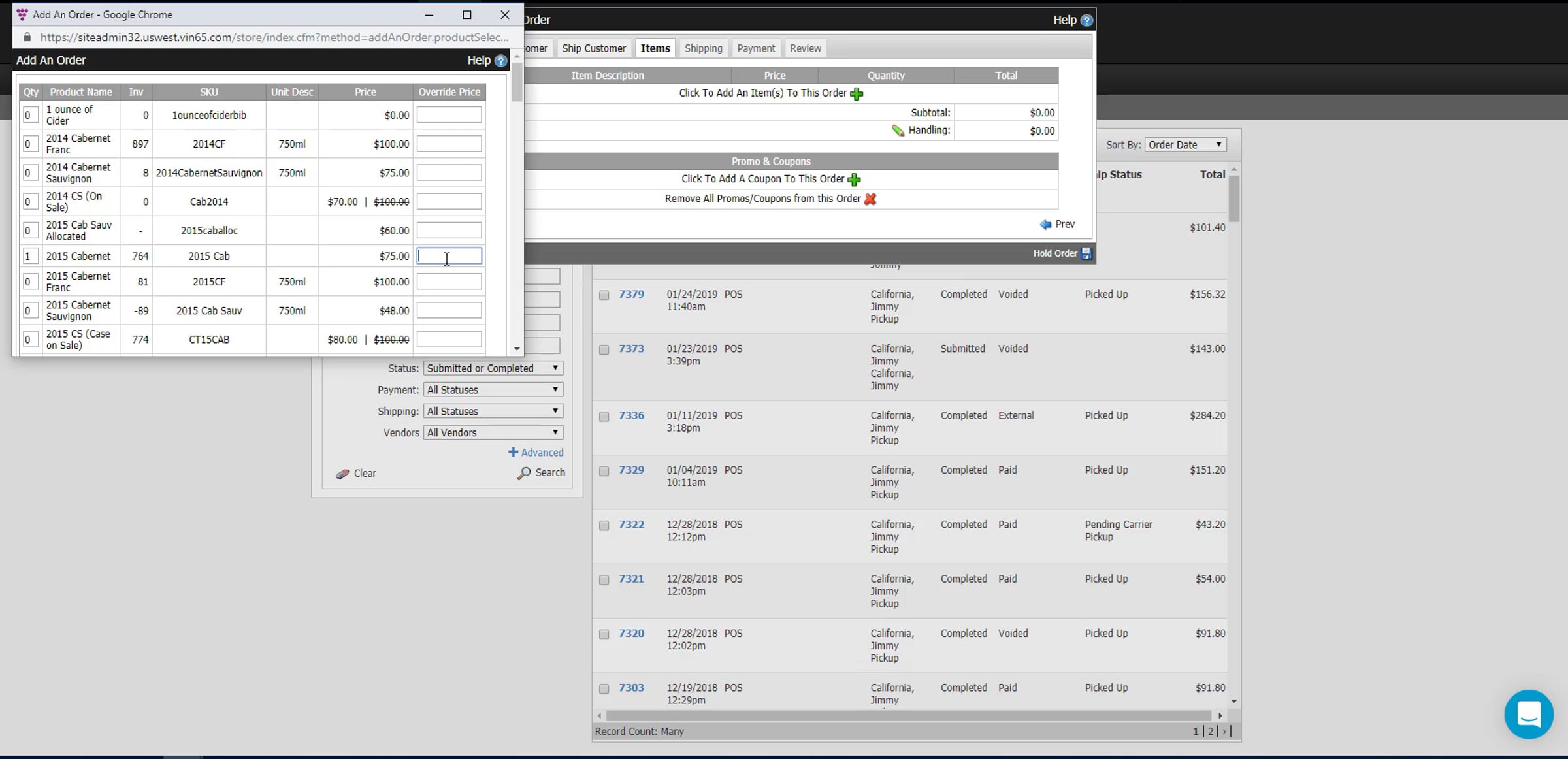Click the Prev blue arrow icon
The image size is (1568, 759).
pos(1045,224)
